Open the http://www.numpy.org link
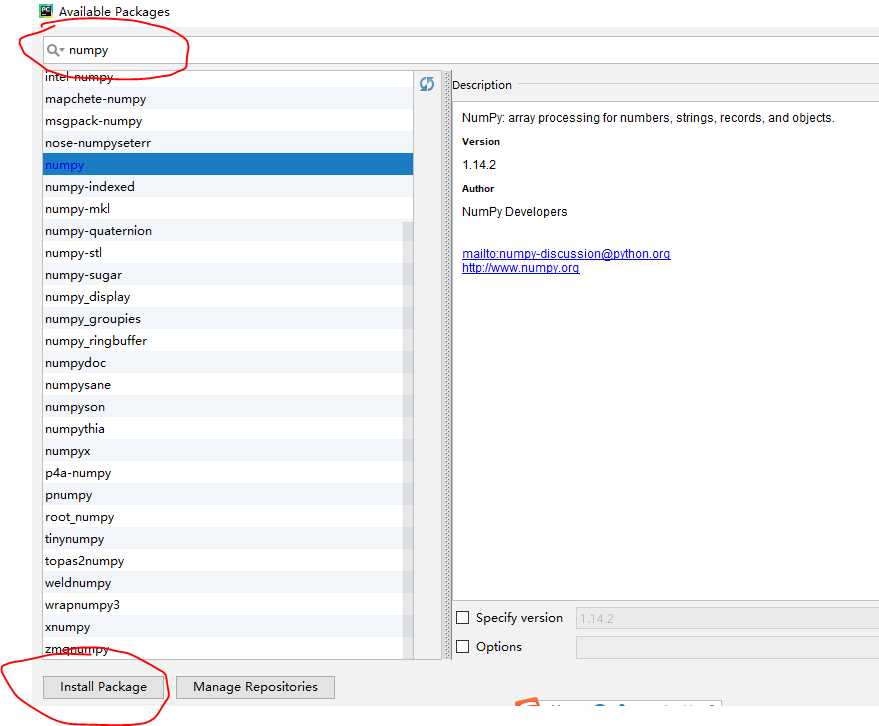The image size is (879, 726). point(520,268)
